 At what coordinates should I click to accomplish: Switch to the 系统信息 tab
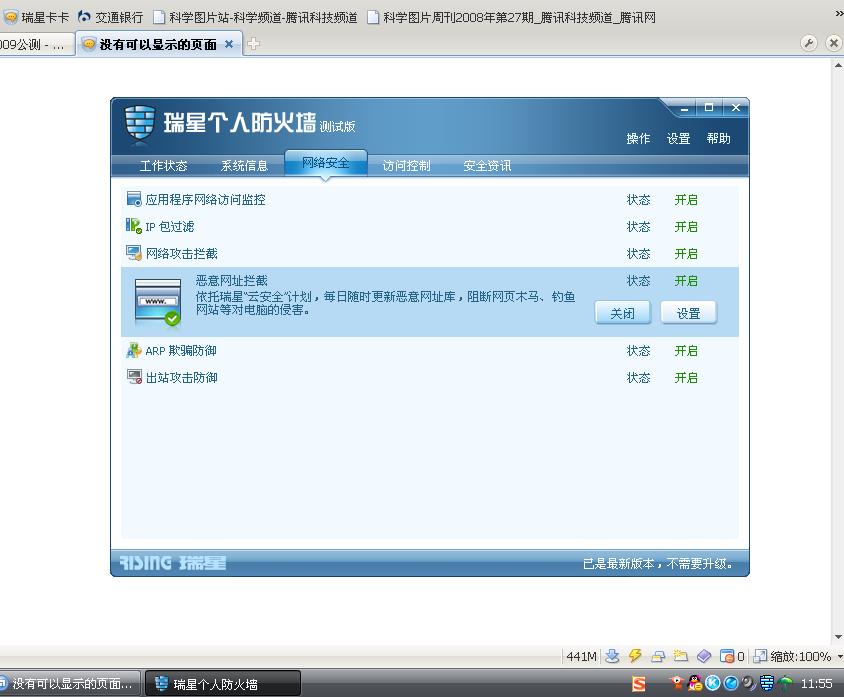coord(244,165)
